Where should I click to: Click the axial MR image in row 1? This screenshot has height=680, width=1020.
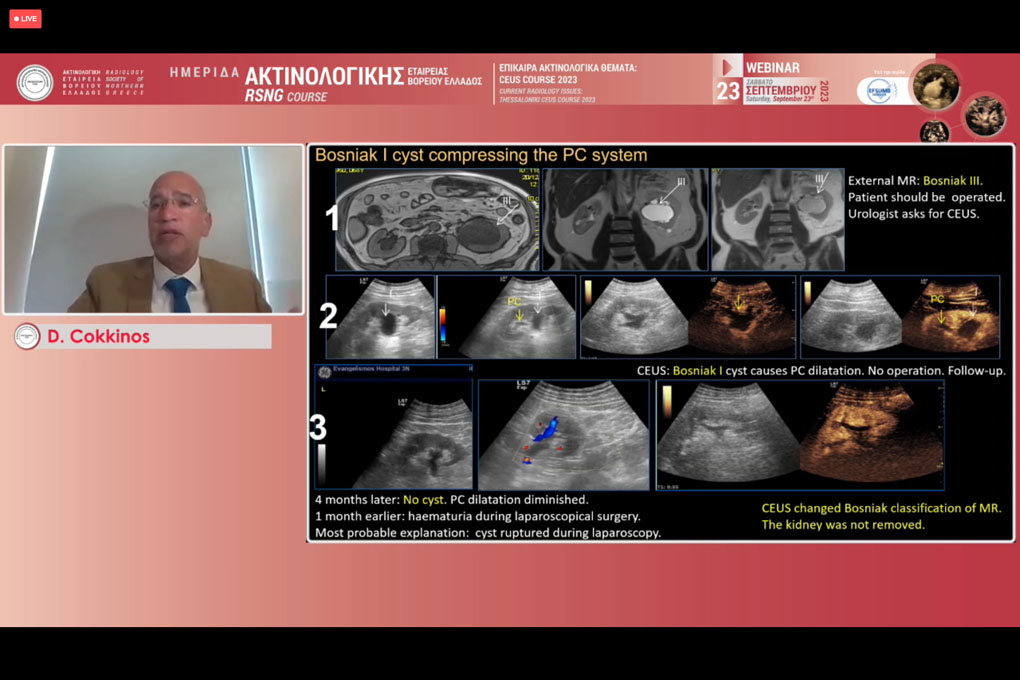436,219
